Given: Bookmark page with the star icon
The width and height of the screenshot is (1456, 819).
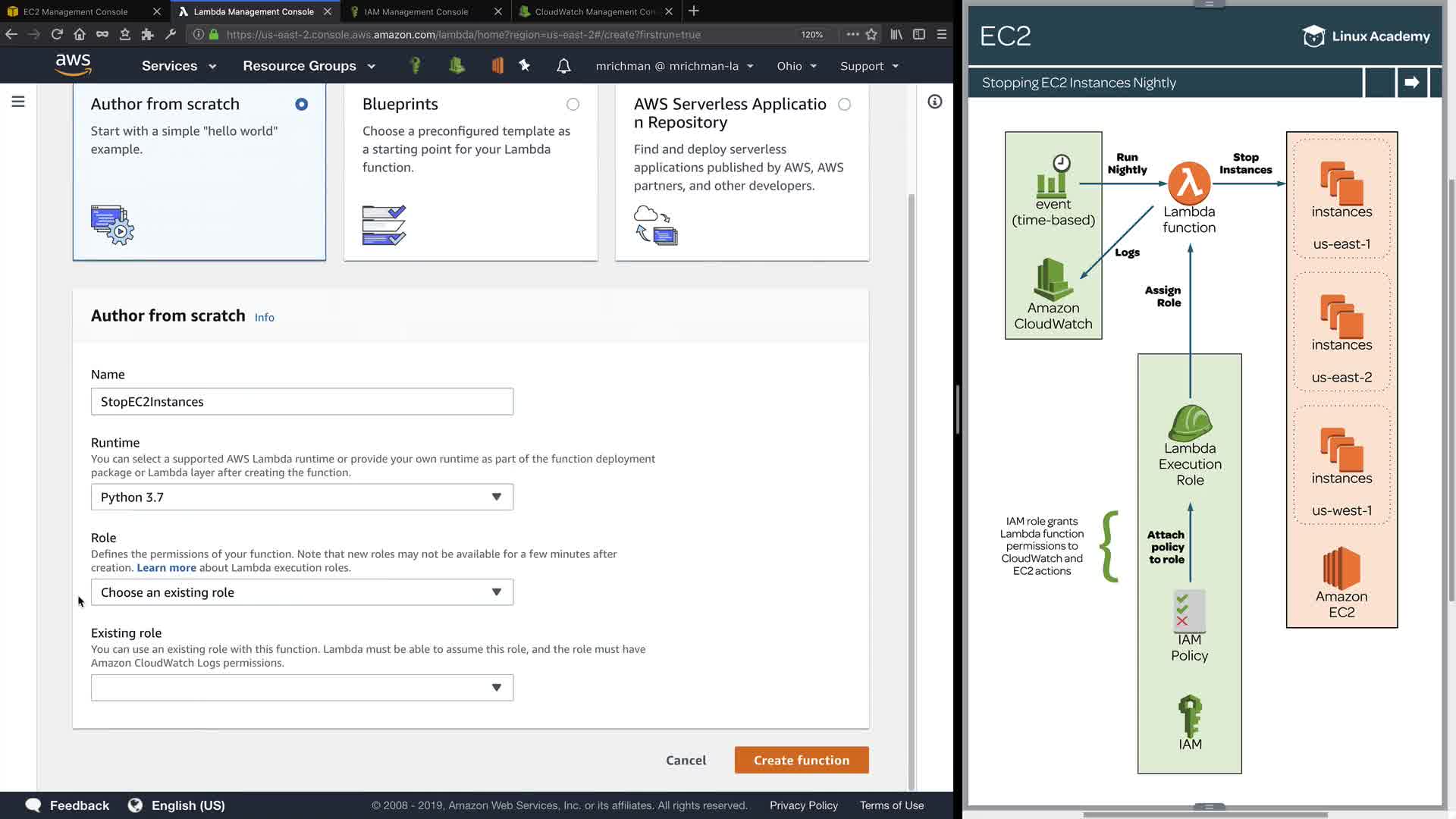Looking at the screenshot, I should point(871,34).
